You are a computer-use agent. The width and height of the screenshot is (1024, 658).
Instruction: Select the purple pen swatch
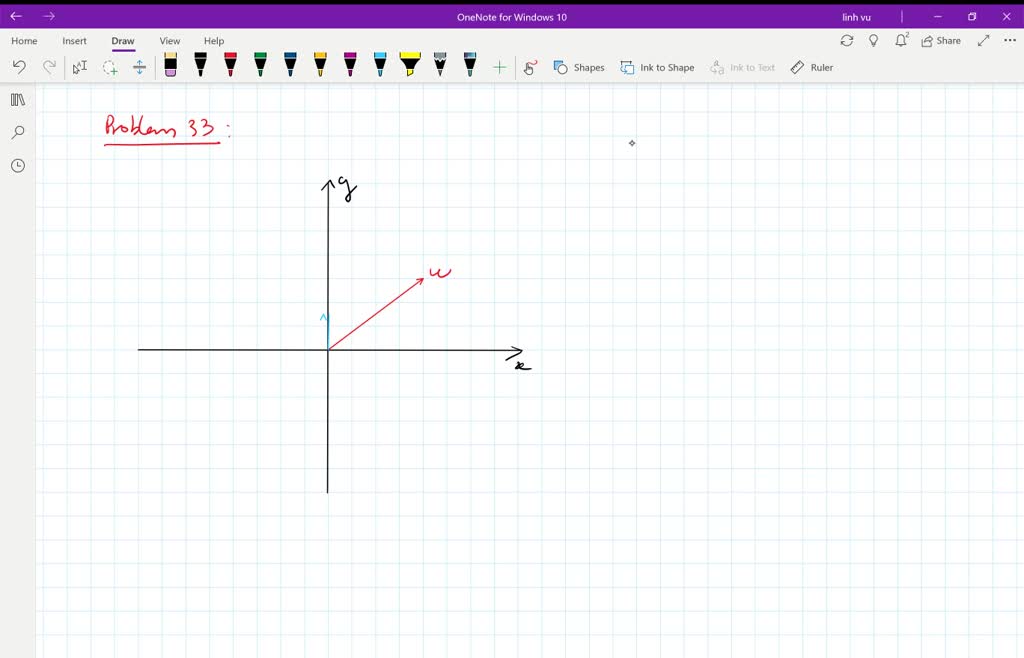click(x=350, y=66)
